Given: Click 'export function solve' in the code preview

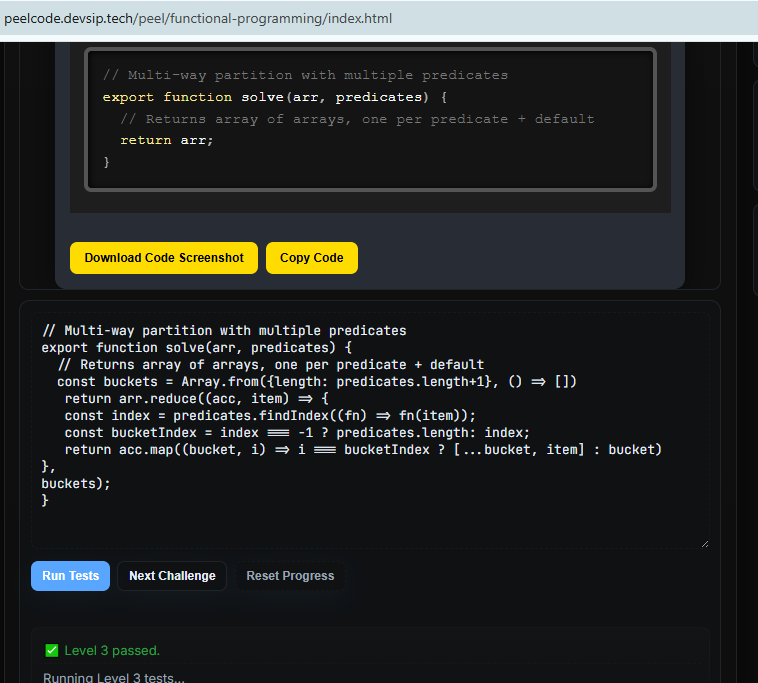Looking at the screenshot, I should point(275,97).
